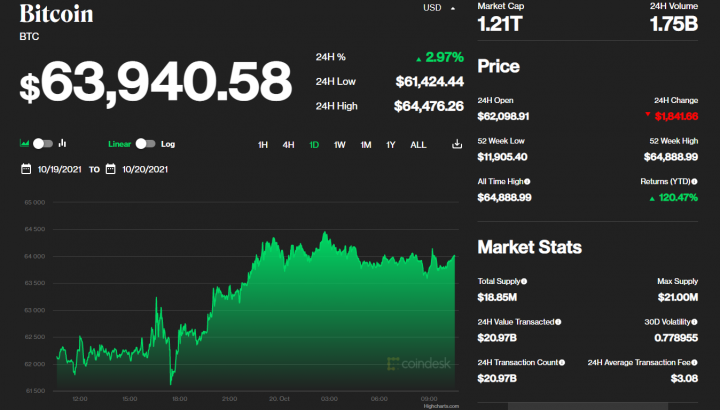Click the 10/20/2021 end date field
This screenshot has height=410, width=720.
click(x=145, y=169)
